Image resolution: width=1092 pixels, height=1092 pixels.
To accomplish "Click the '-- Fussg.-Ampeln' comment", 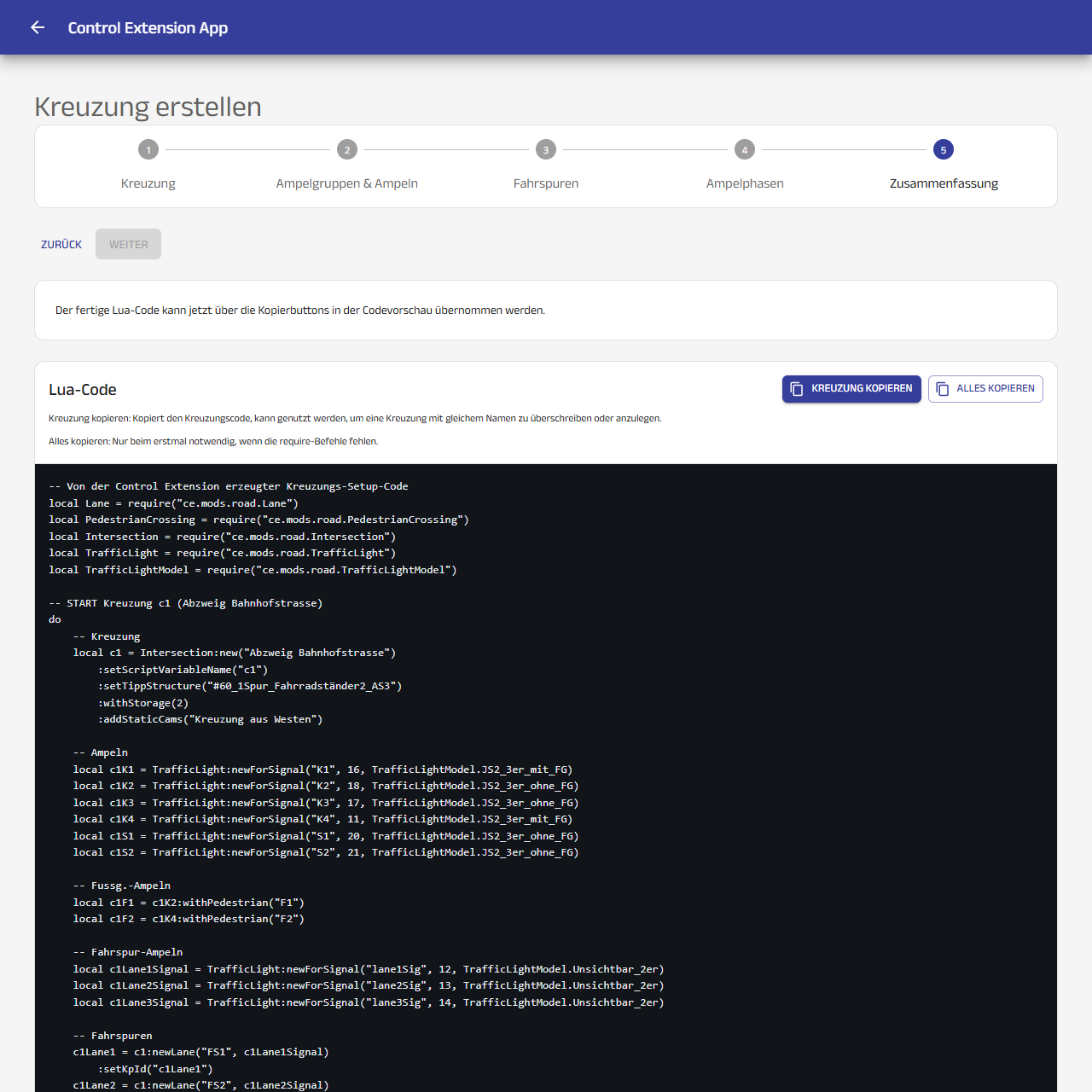I will [x=122, y=886].
